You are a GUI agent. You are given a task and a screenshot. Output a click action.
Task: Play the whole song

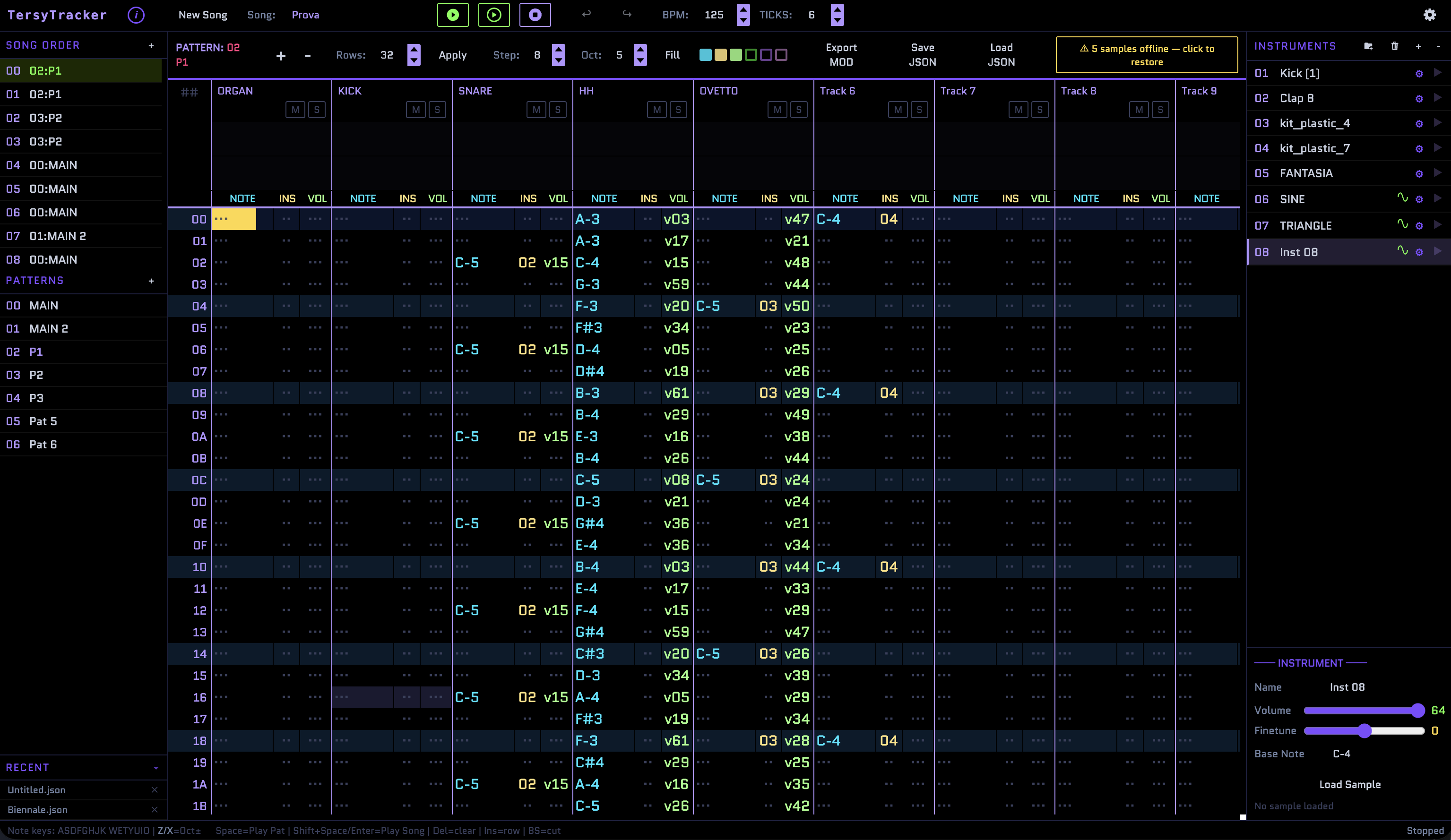493,15
